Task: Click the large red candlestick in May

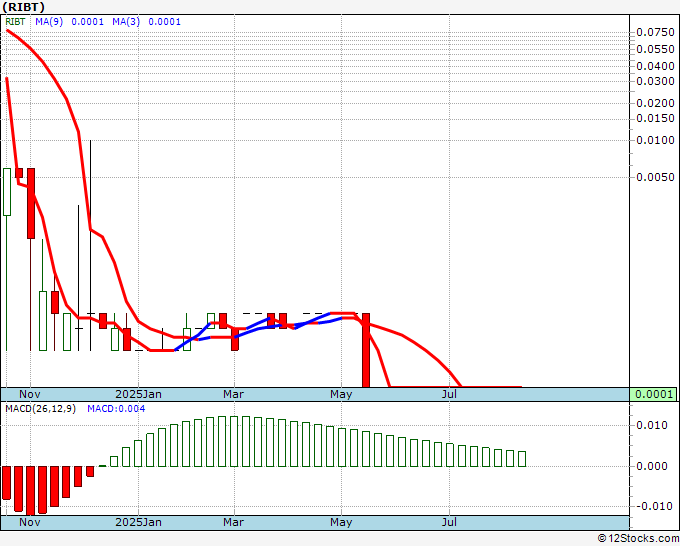Action: 366,350
